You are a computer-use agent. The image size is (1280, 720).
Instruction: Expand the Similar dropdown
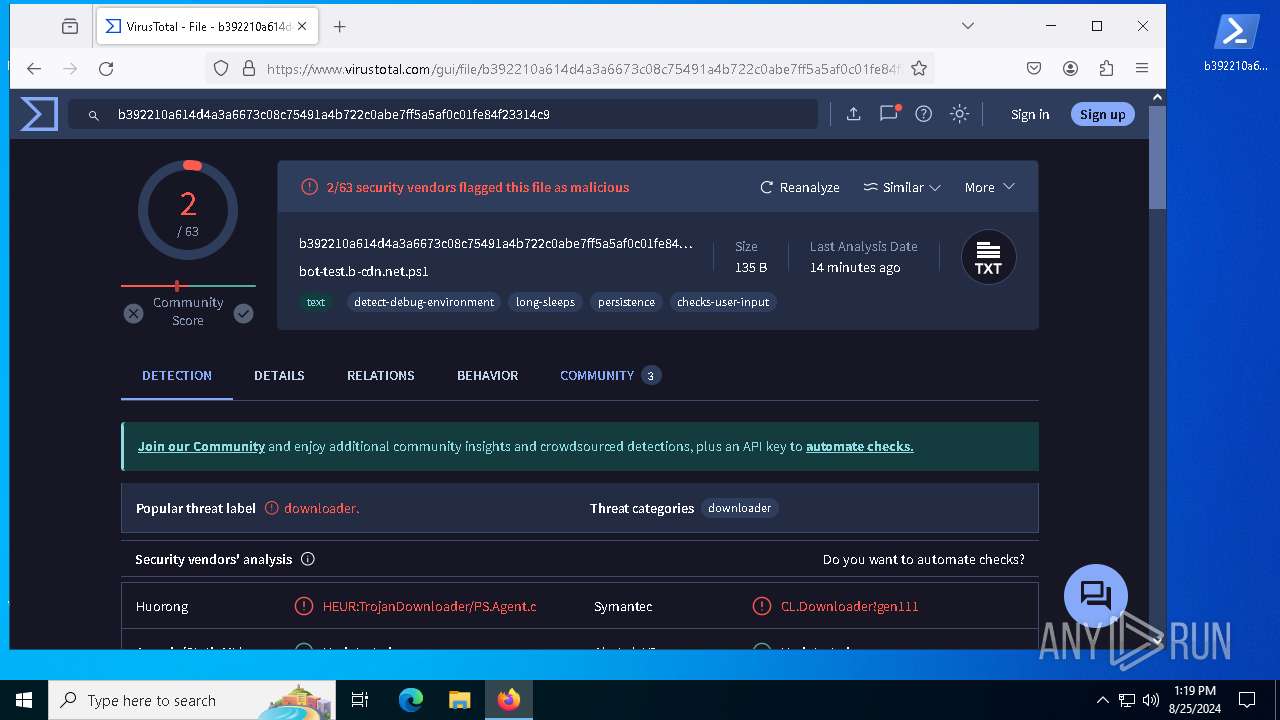[x=902, y=187]
